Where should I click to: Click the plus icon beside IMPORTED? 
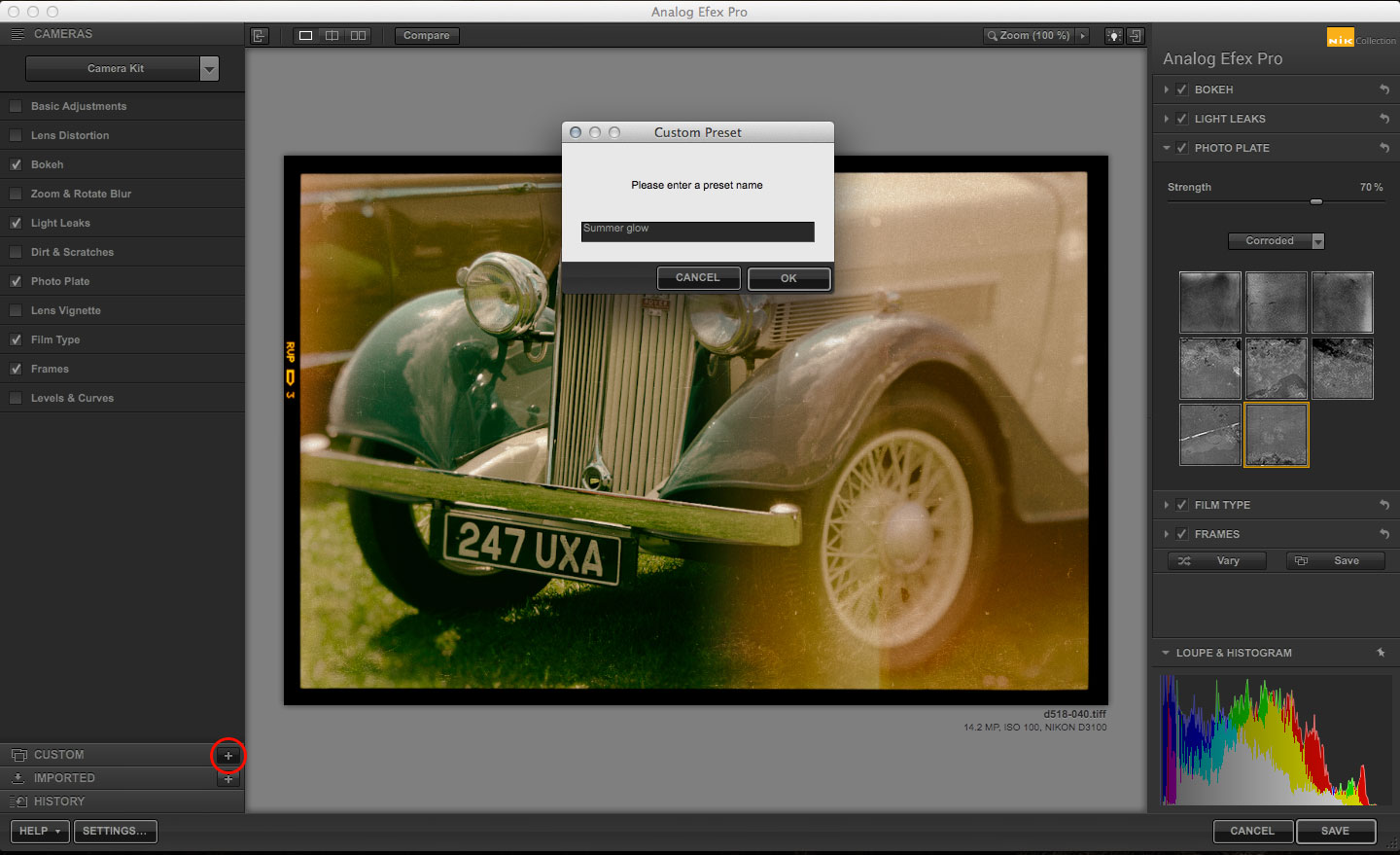click(x=228, y=779)
